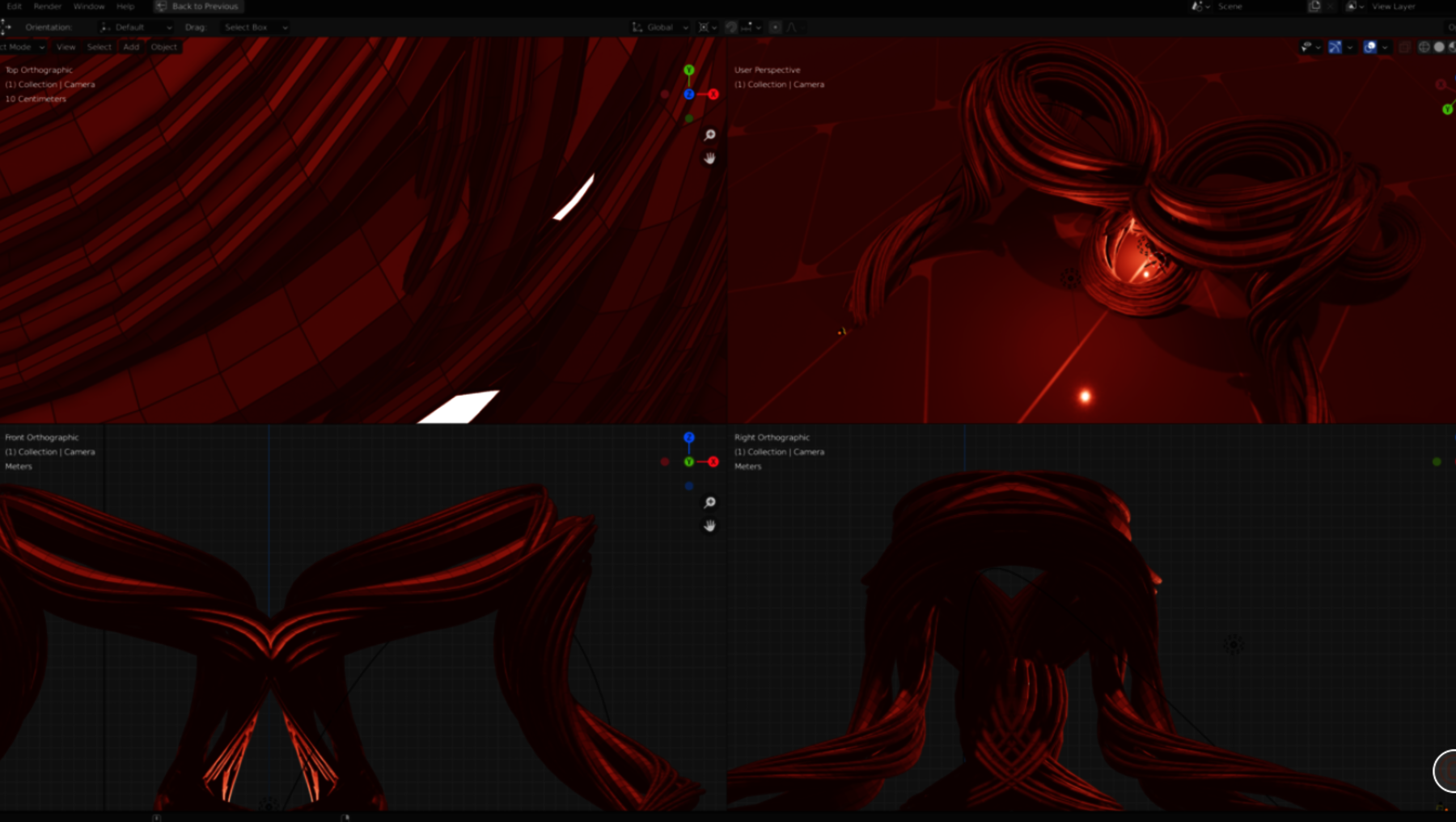Screen dimensions: 1456x822
Task: Click the New Scene icon
Action: coord(1314,6)
